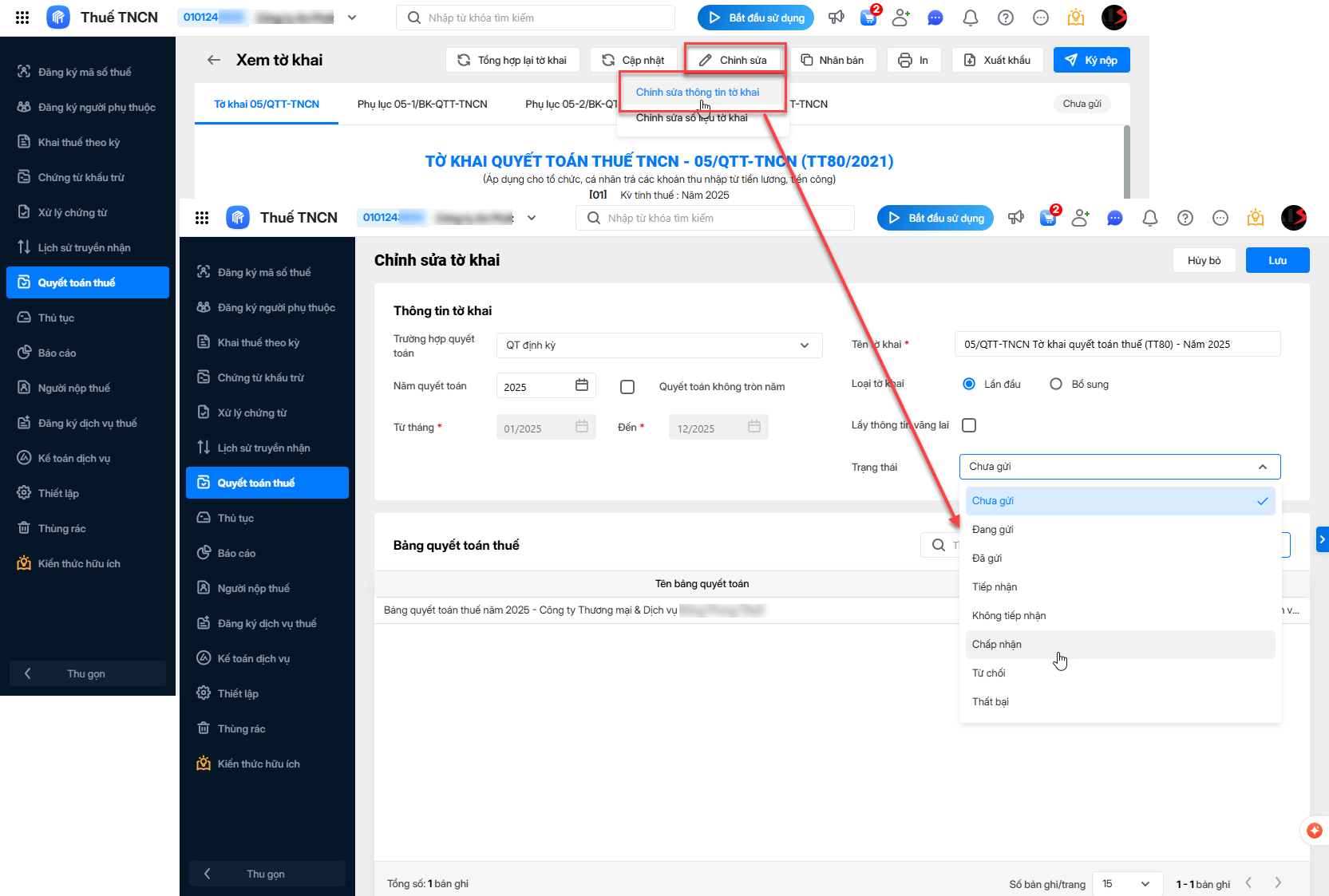Image resolution: width=1329 pixels, height=896 pixels.
Task: Enable the Lấy thông tin vãng lai checkbox
Action: coord(969,425)
